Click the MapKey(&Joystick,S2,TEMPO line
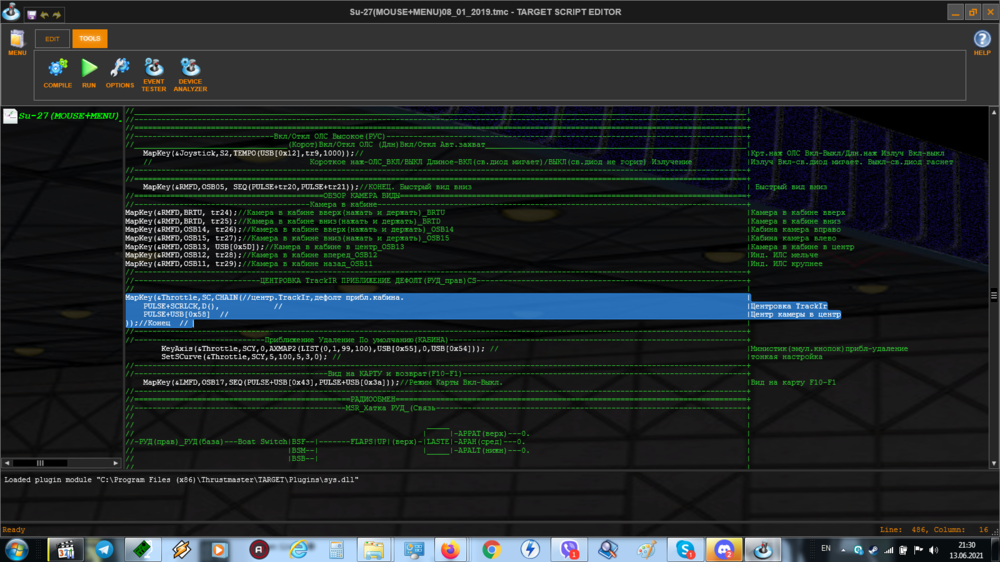1000x562 pixels. click(253, 153)
